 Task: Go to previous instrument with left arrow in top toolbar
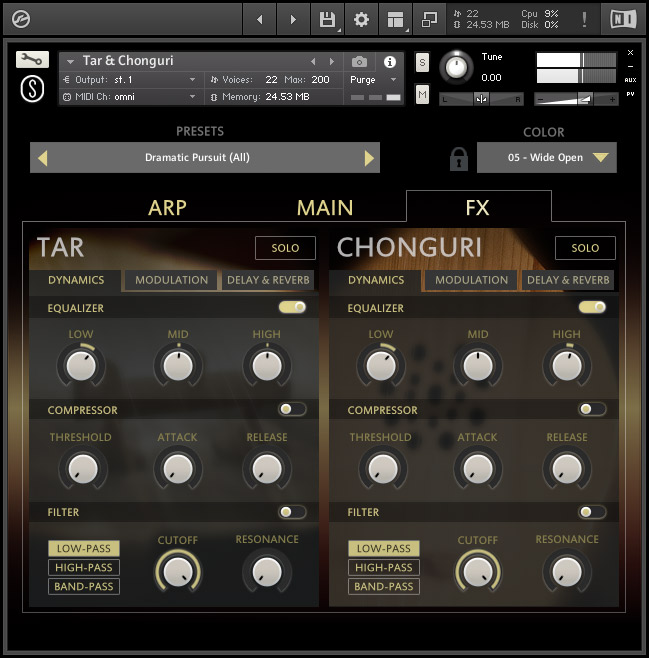point(260,19)
